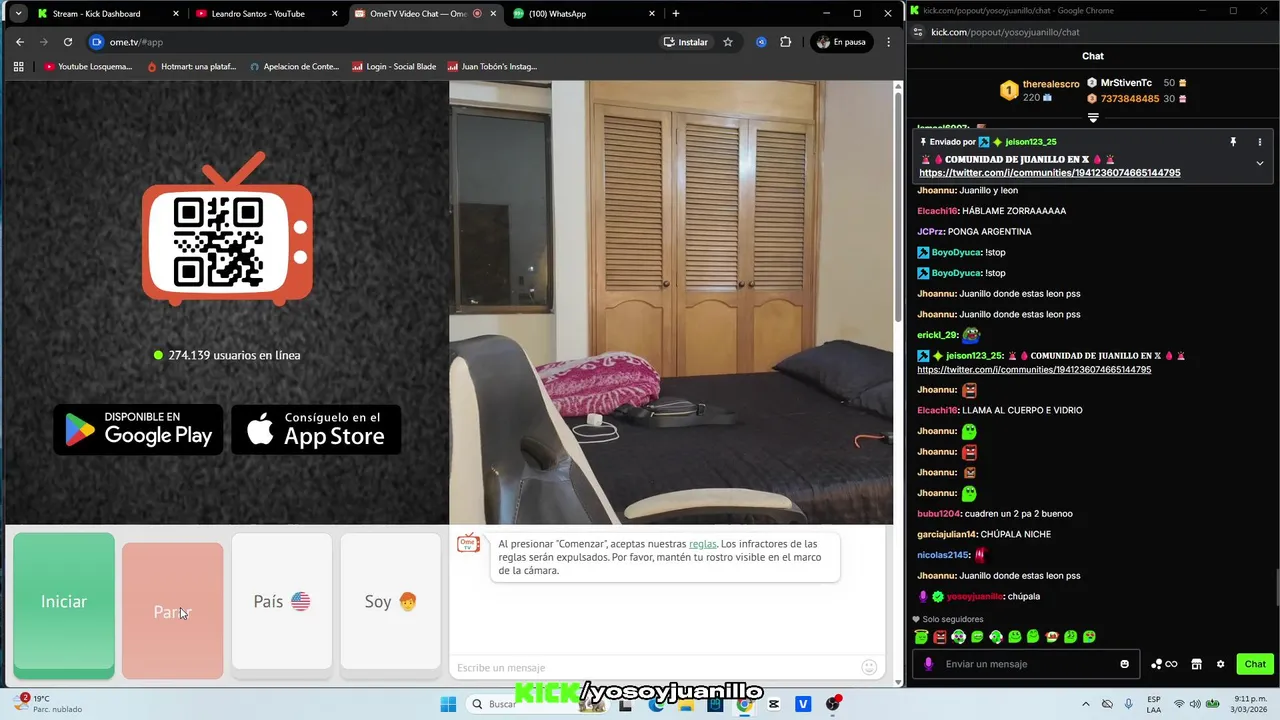The width and height of the screenshot is (1280, 720).
Task: Open pinned message three-dot options
Action: [x=1259, y=142]
